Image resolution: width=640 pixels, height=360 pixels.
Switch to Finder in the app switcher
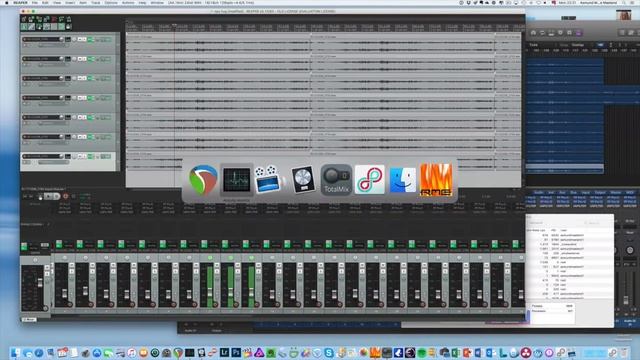point(402,180)
